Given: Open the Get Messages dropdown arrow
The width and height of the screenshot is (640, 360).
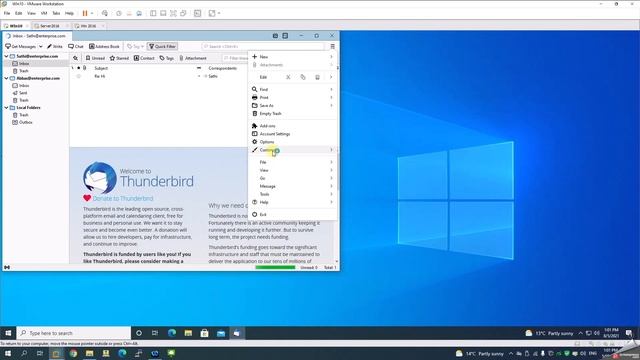Looking at the screenshot, I should 40,47.
